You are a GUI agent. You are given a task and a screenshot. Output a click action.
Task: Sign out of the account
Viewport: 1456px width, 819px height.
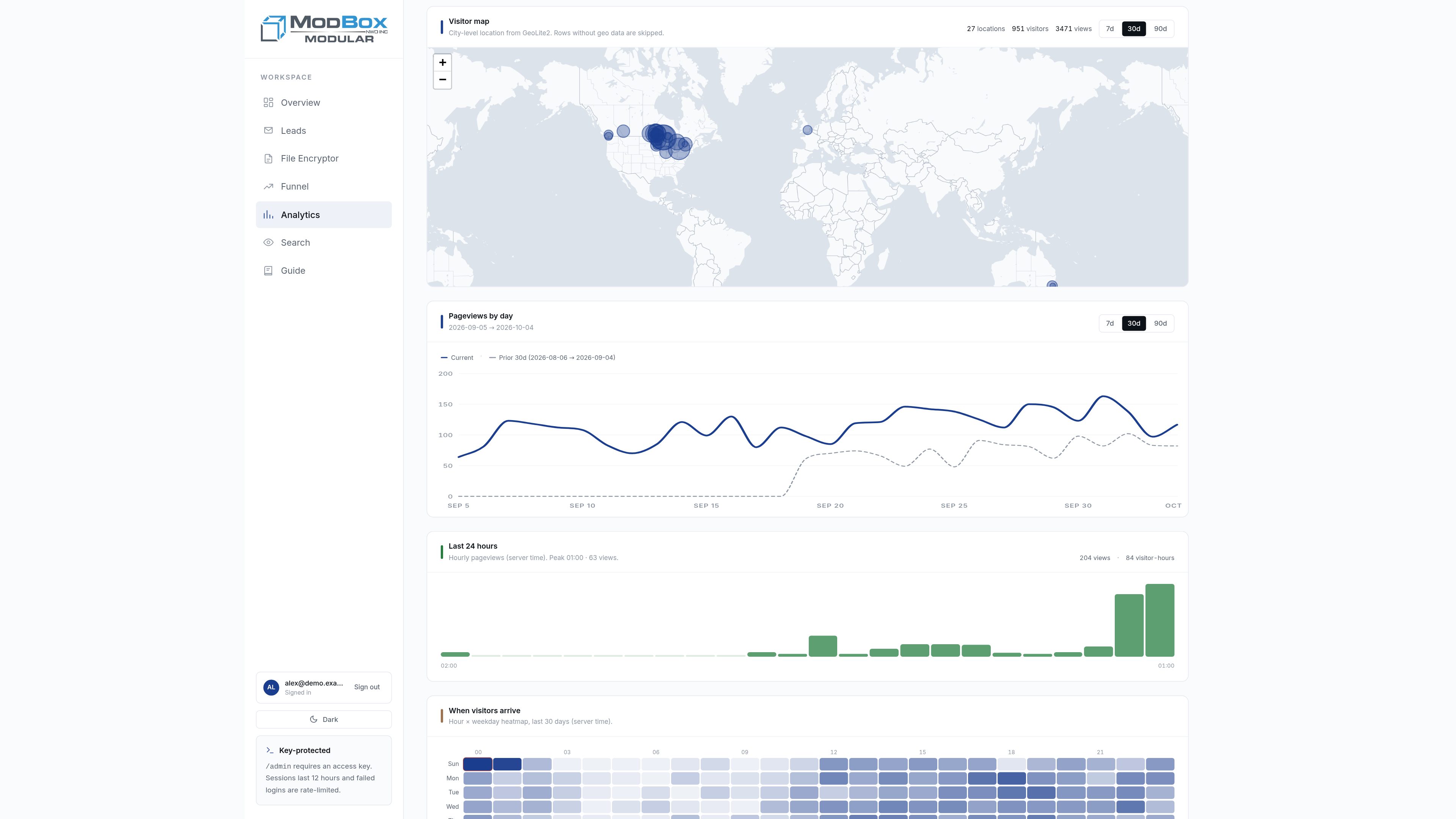pos(367,687)
